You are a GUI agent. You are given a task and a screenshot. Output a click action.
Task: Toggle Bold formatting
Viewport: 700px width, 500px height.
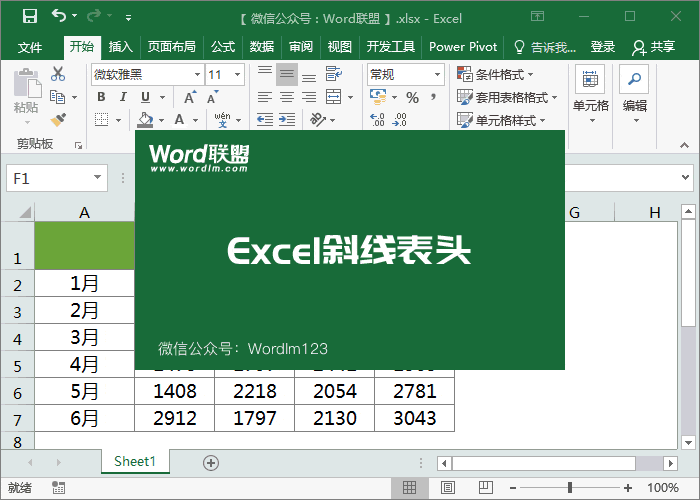click(101, 97)
